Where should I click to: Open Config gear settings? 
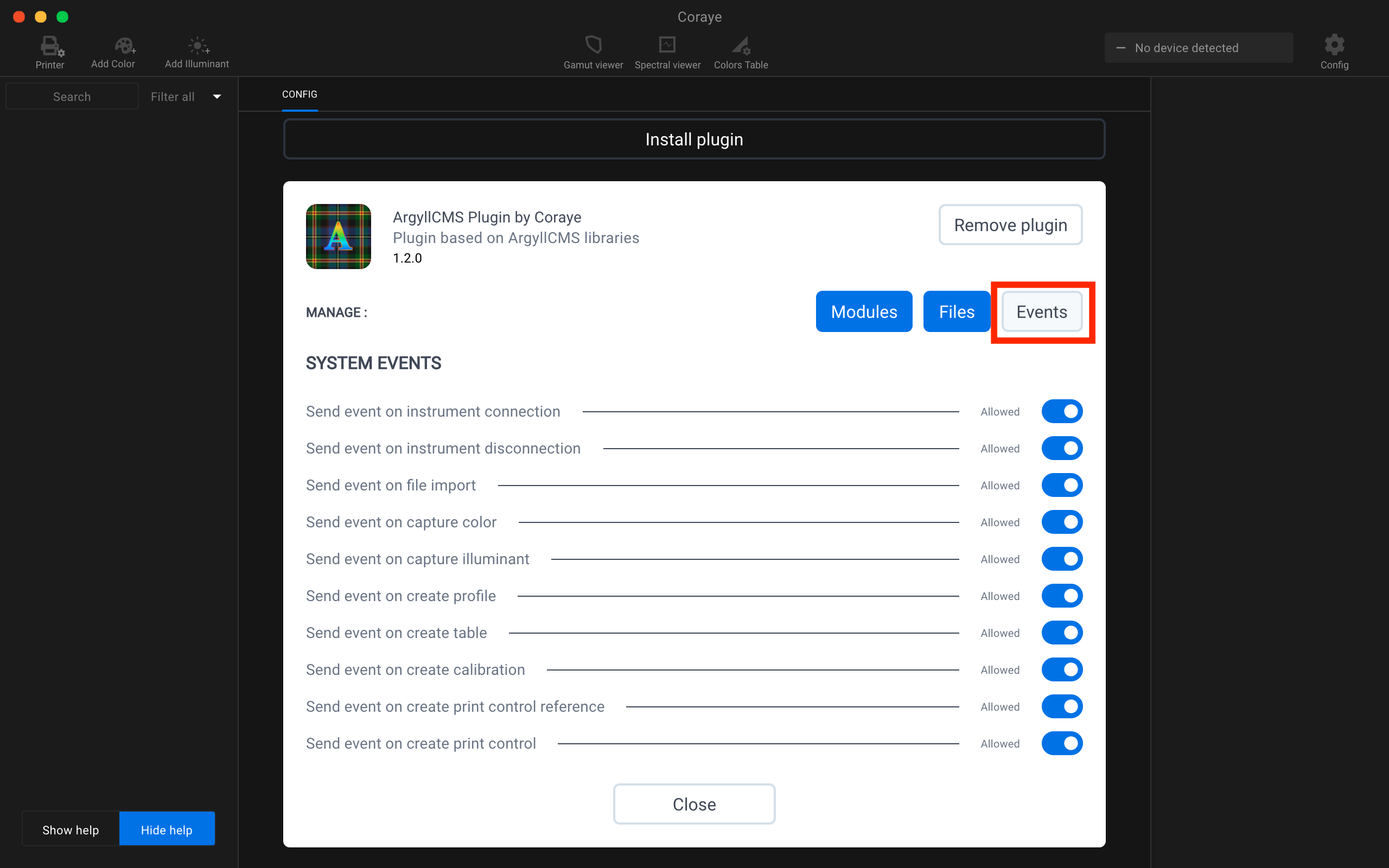pos(1334,52)
